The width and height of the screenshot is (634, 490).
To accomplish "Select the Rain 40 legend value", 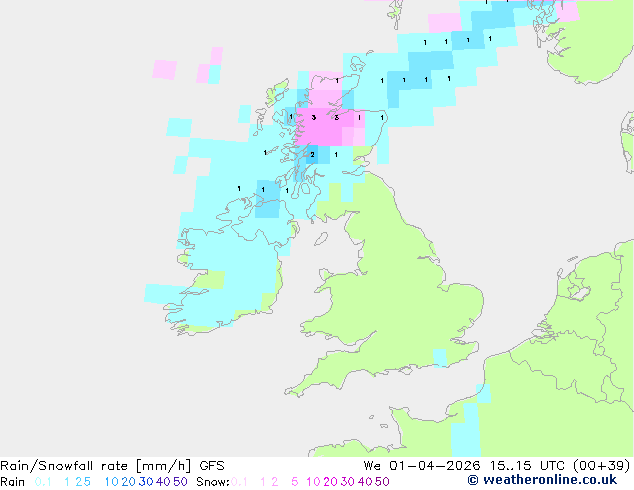I will coord(163,482).
